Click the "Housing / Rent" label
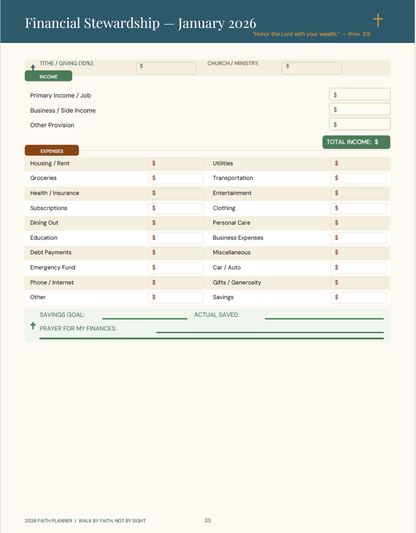The image size is (416, 533). [50, 164]
